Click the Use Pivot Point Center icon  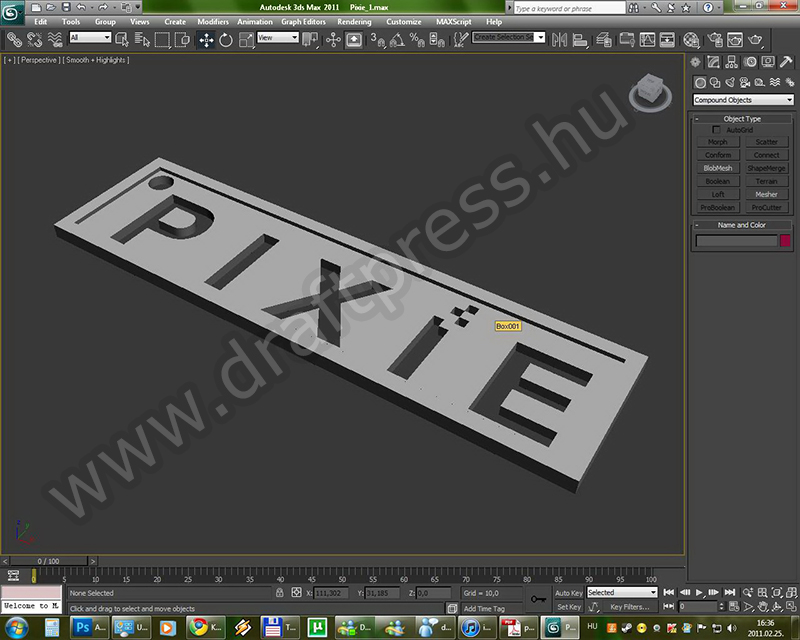[x=310, y=40]
